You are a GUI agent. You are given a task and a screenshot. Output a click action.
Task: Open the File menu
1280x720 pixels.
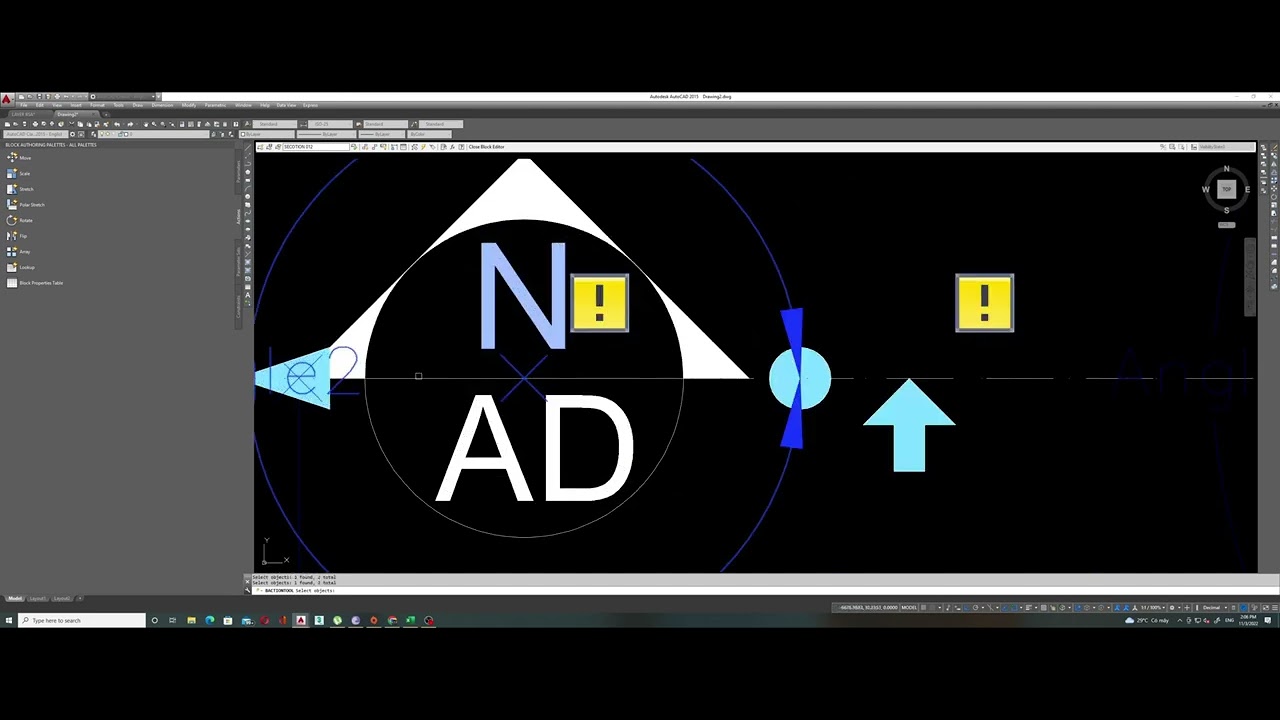tap(24, 105)
